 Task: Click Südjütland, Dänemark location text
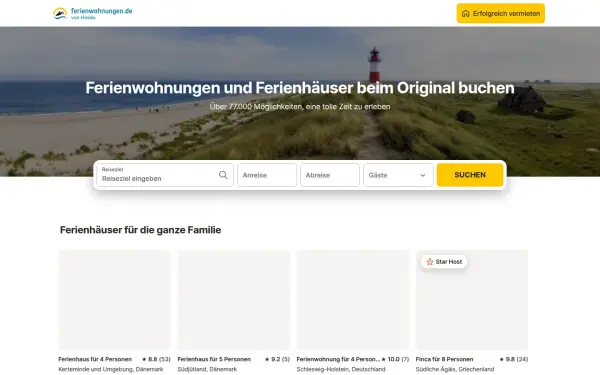coord(207,369)
